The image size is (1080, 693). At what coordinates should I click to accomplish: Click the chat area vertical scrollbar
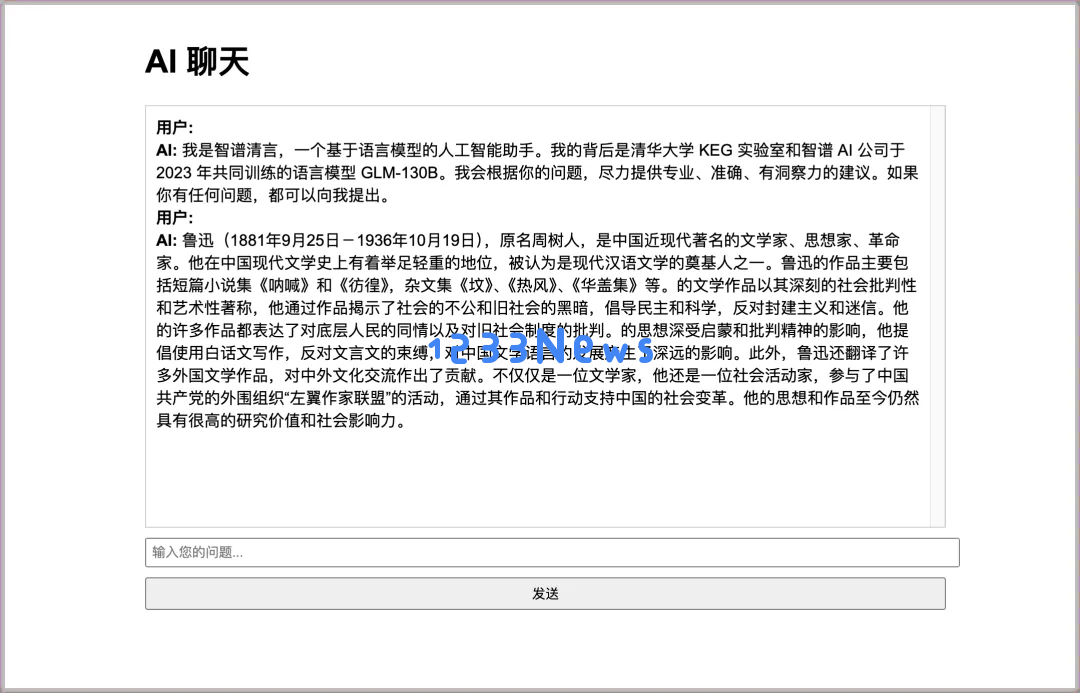[x=937, y=316]
